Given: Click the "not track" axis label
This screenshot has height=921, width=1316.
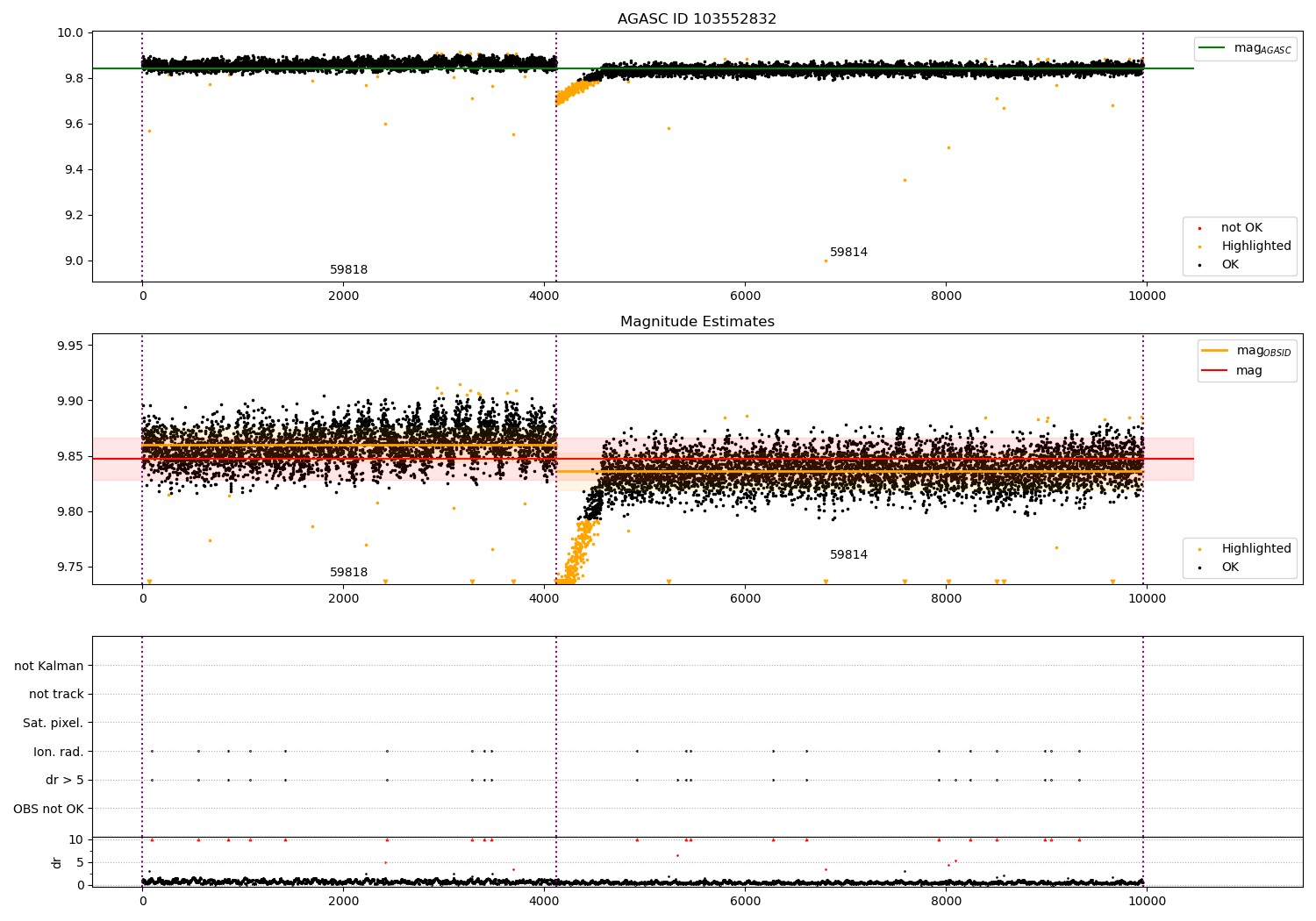Looking at the screenshot, I should click(56, 695).
